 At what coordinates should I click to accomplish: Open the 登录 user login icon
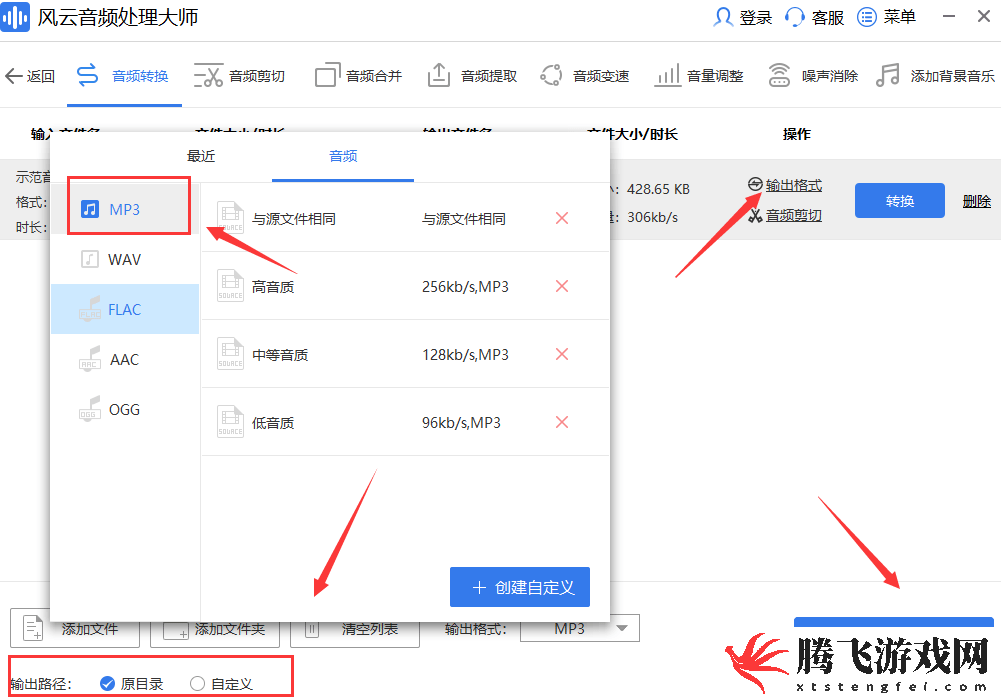[x=723, y=17]
